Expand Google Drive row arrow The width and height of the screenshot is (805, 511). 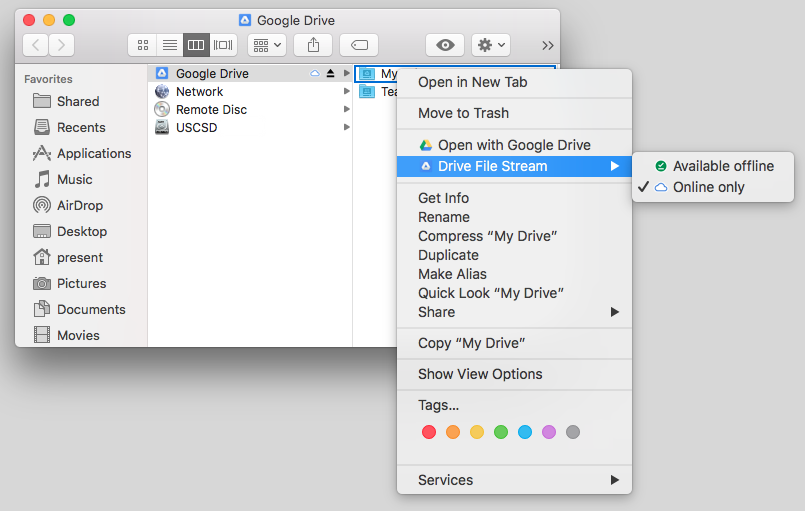tap(347, 73)
